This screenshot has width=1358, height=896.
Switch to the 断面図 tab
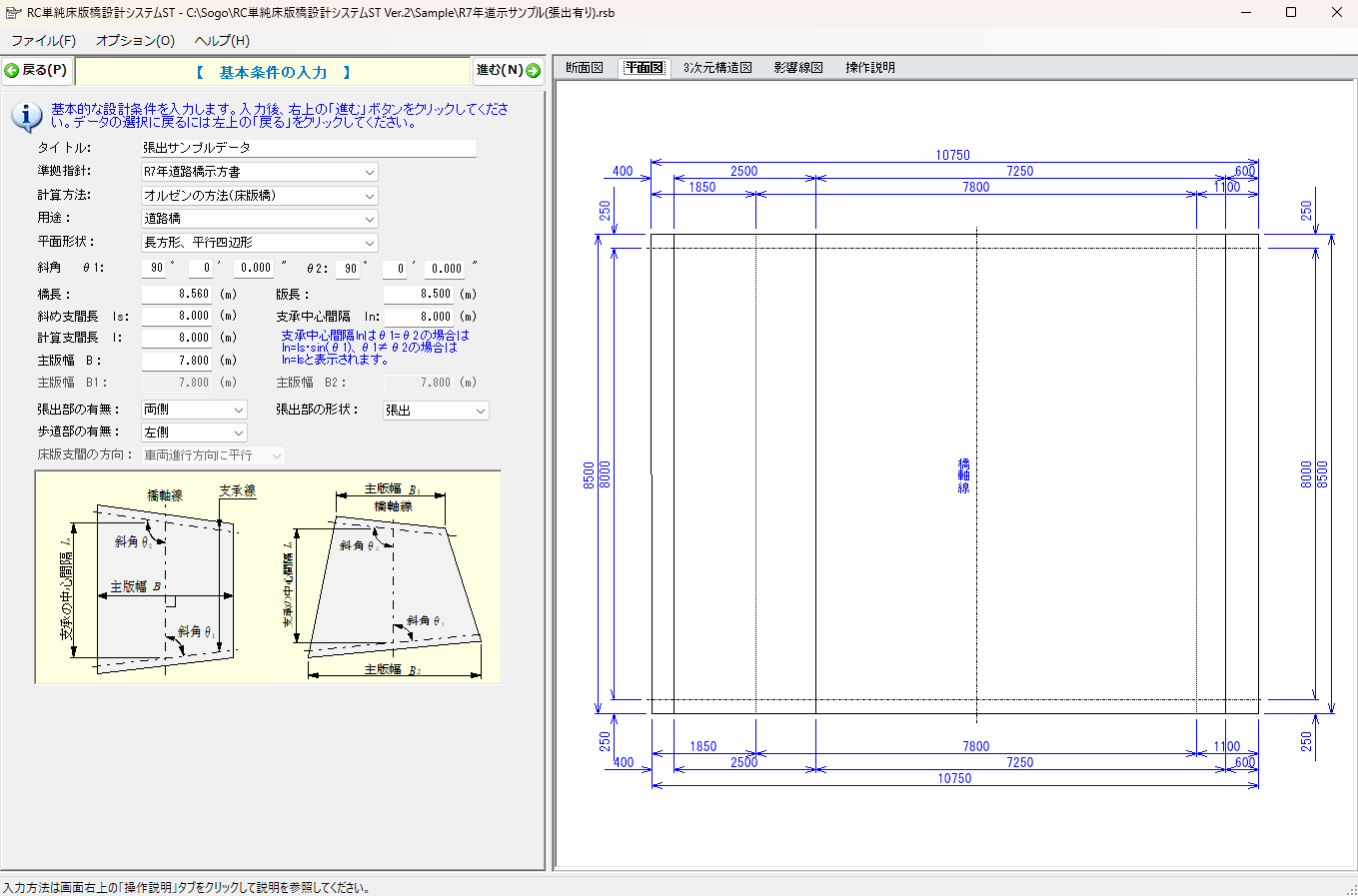(585, 68)
